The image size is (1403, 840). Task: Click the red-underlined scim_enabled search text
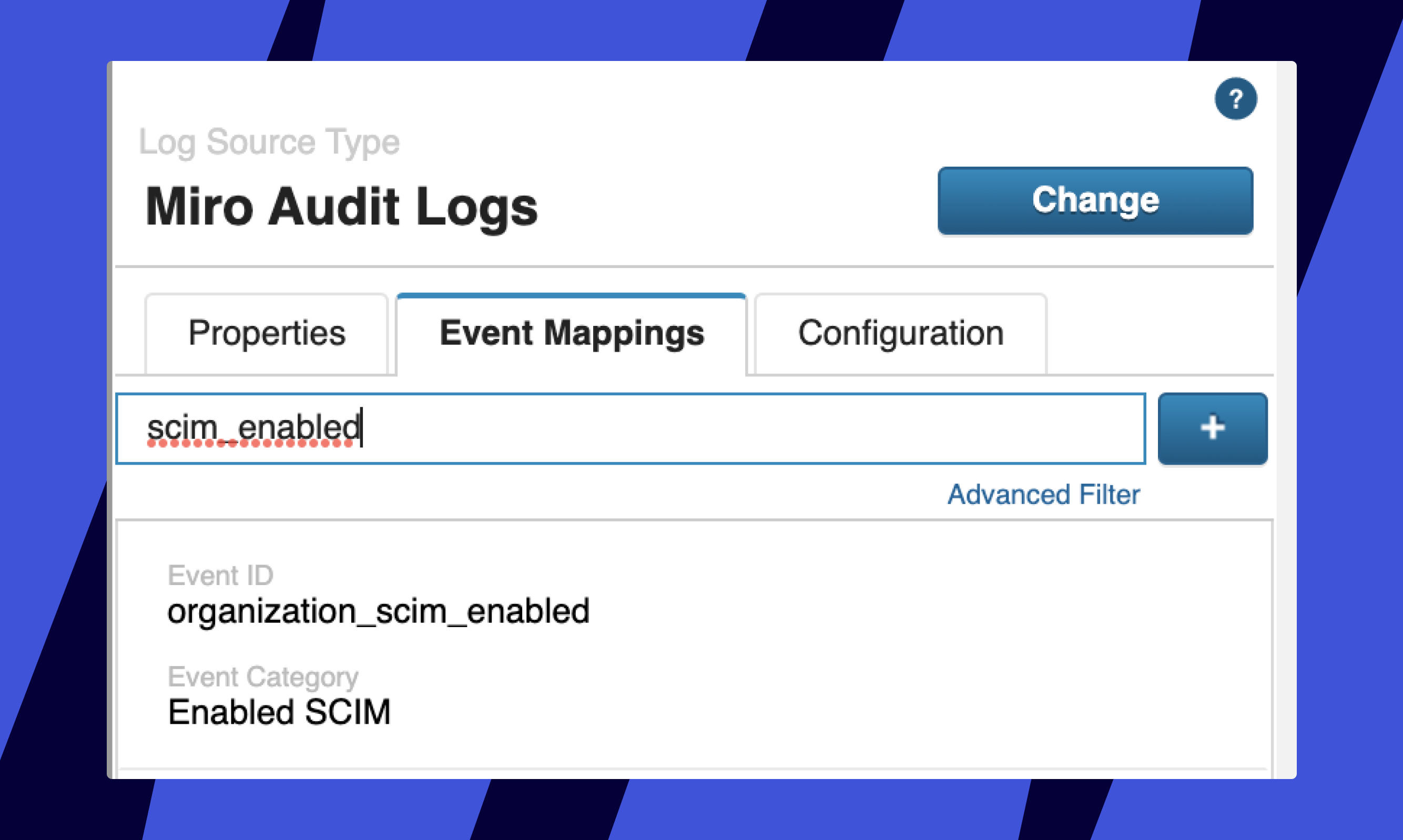tap(253, 428)
